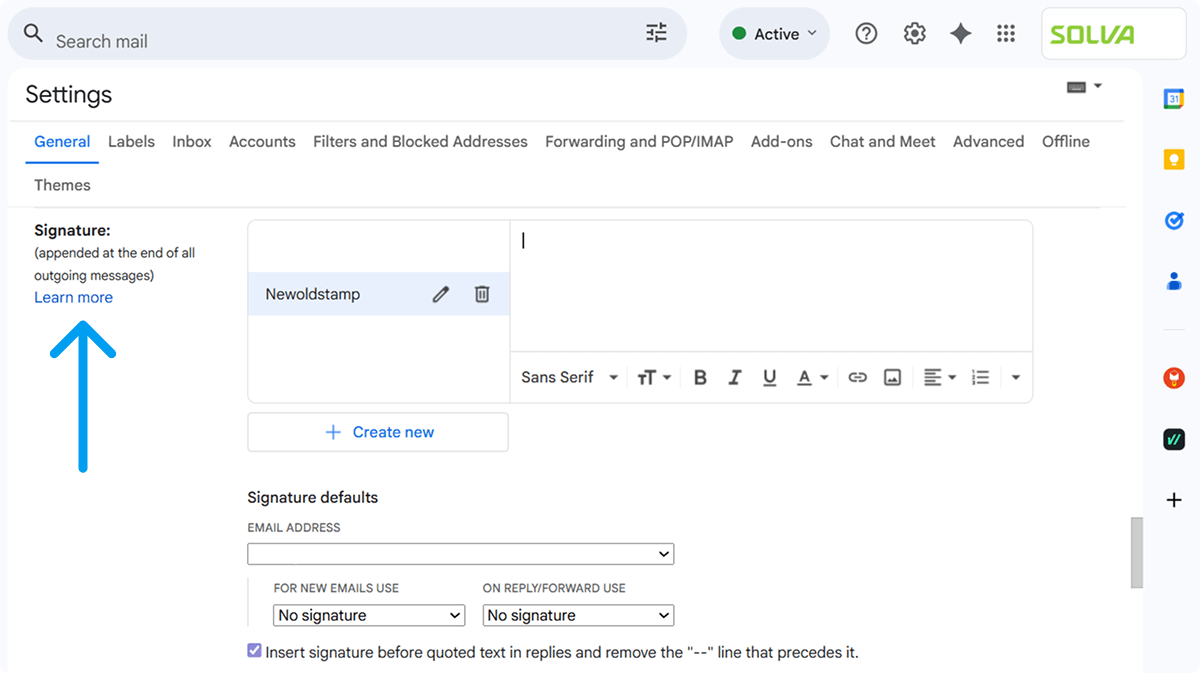The width and height of the screenshot is (1200, 673).
Task: Click the Create new signature button
Action: coord(378,432)
